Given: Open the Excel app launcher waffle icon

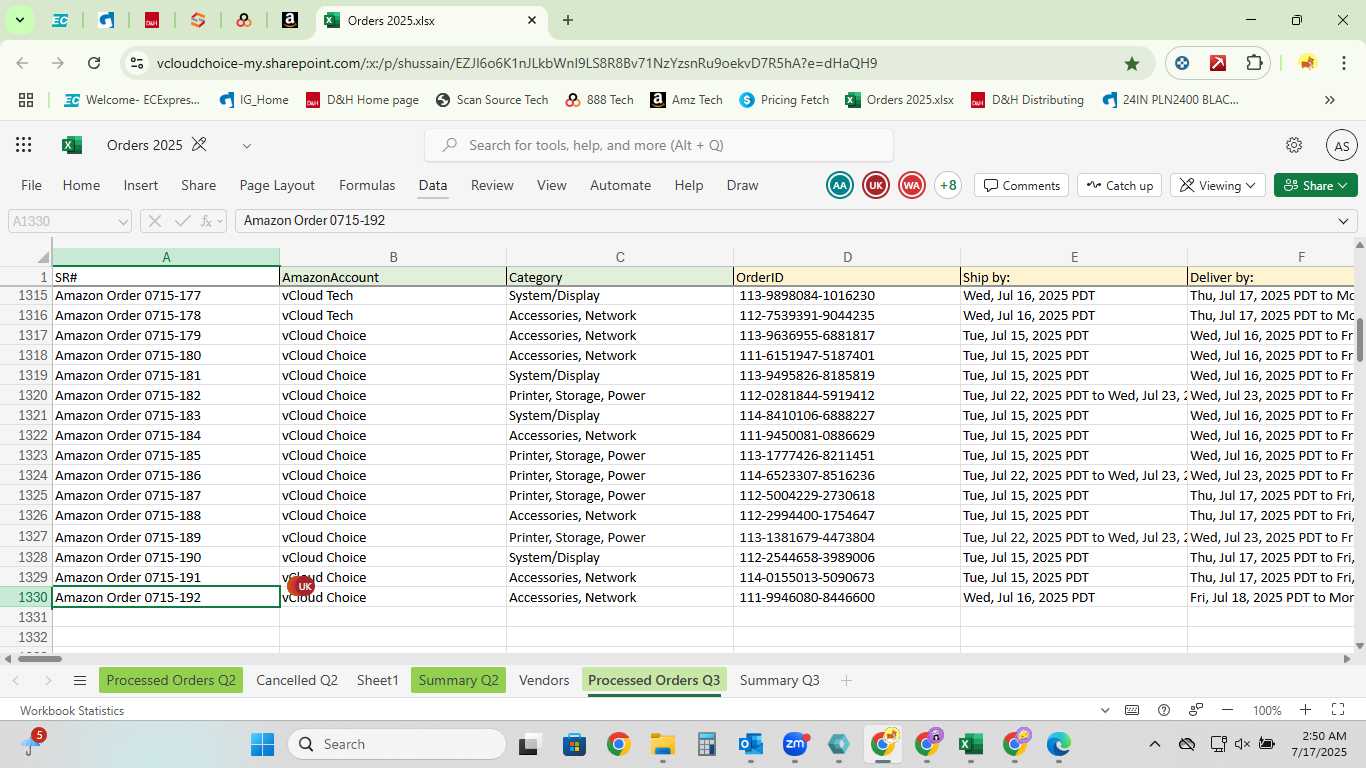Looking at the screenshot, I should pos(24,145).
